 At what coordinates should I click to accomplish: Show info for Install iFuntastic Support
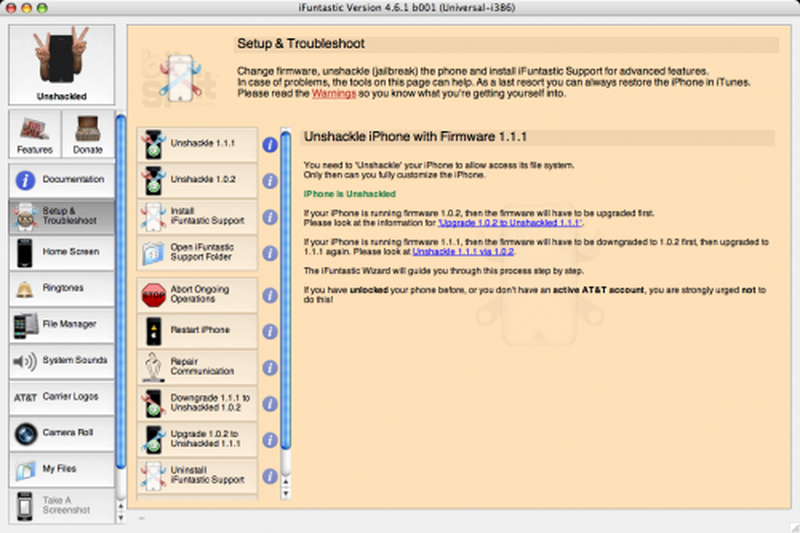pos(270,217)
